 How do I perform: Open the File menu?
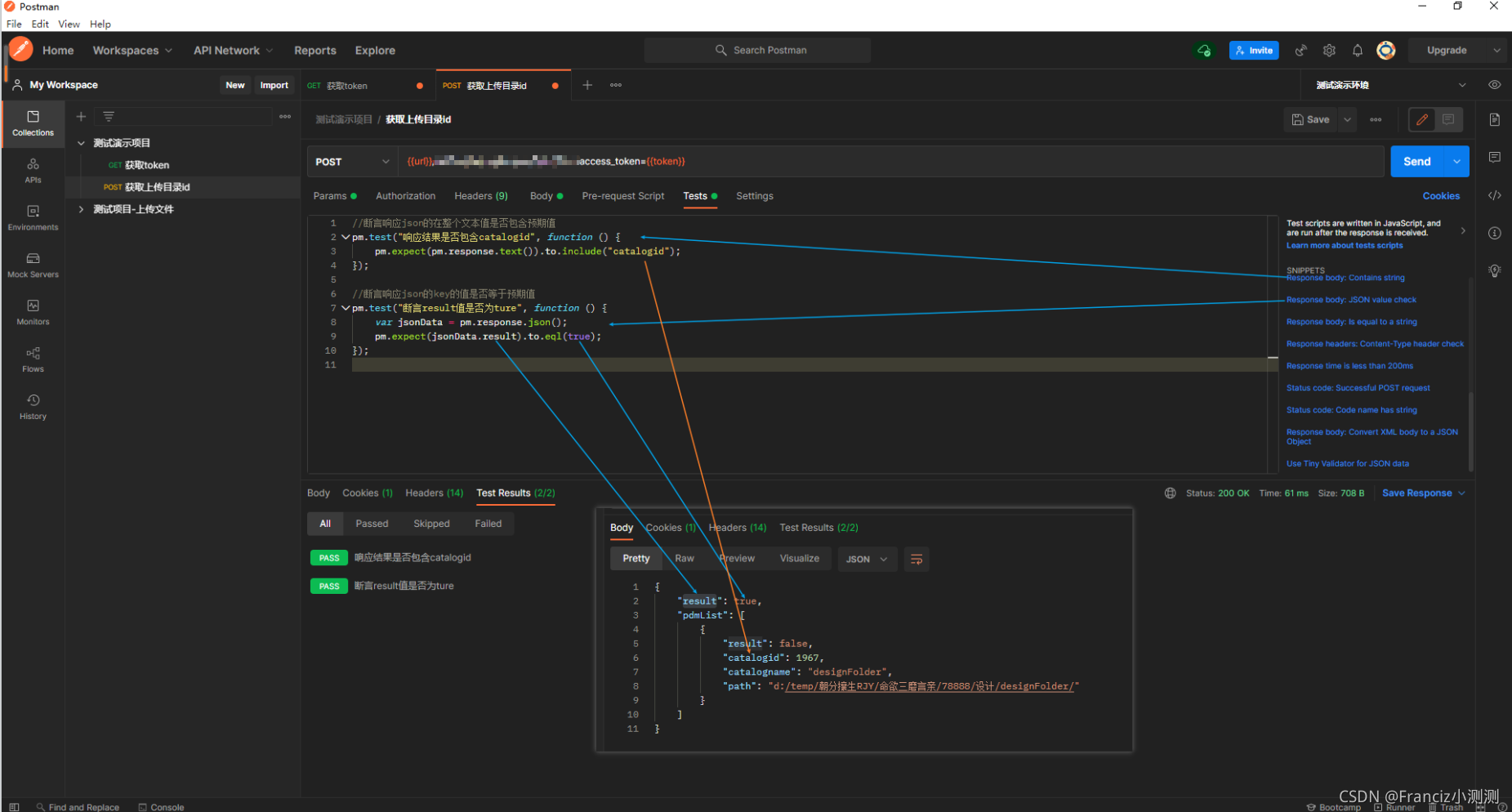pos(14,25)
